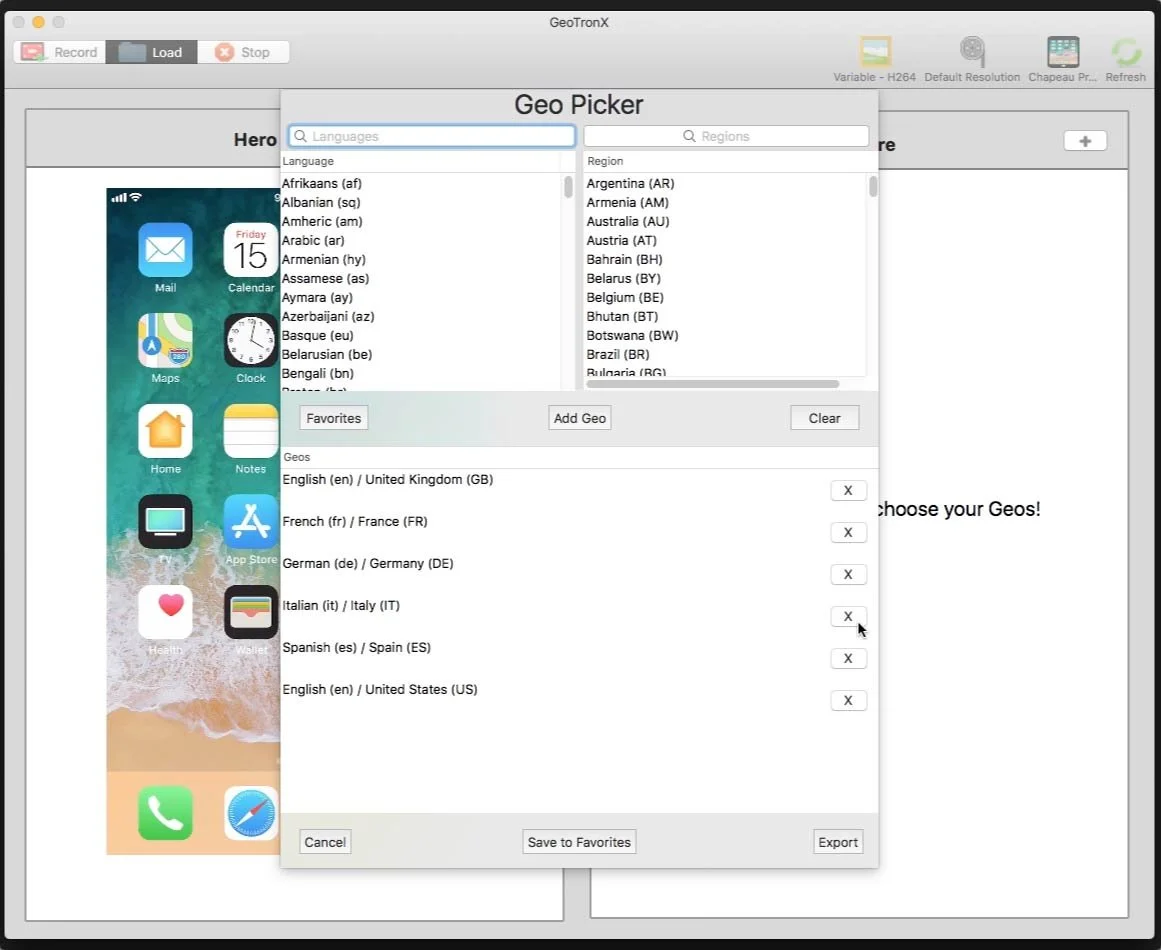1161x950 pixels.
Task: Remove English / United States geo
Action: [848, 700]
